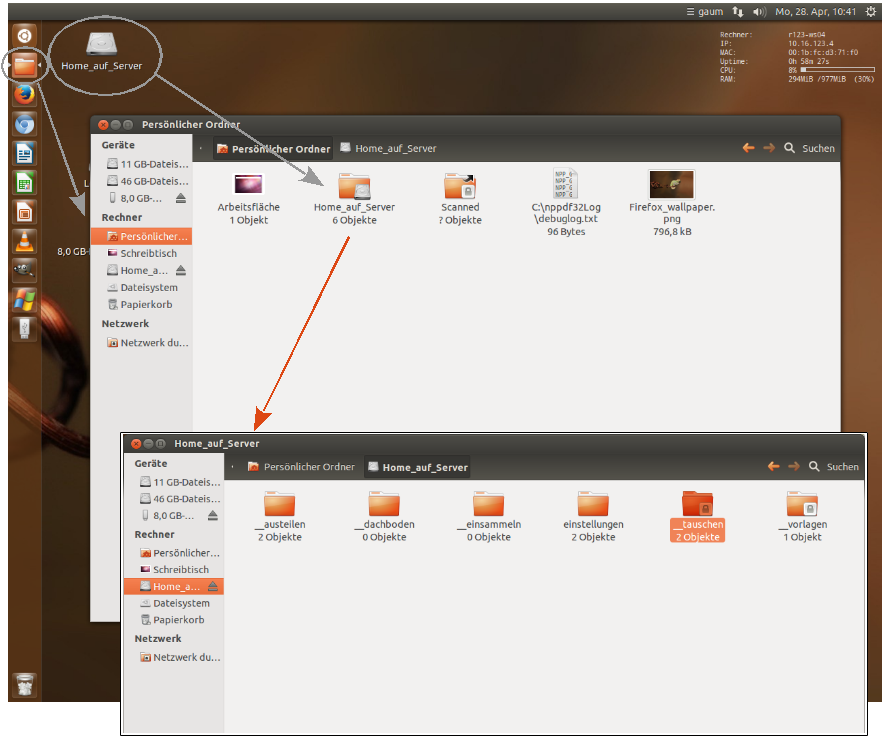Open the debuglog.txt file
Viewport: 883px width, 739px height.
click(565, 184)
